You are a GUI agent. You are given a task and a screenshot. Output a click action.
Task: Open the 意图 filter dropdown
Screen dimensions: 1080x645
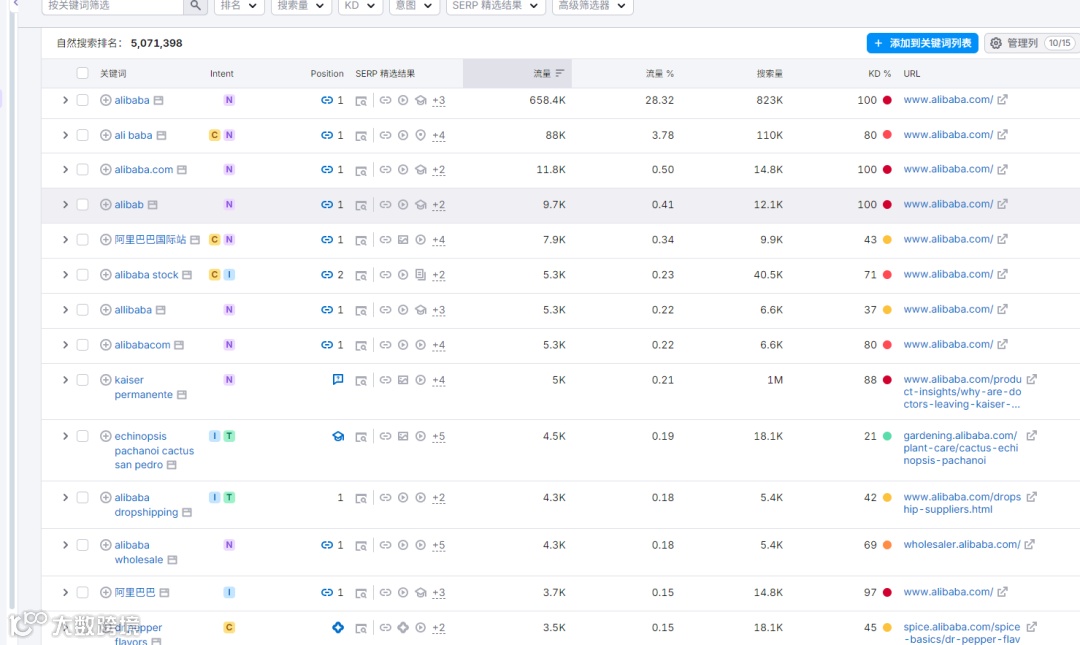414,6
